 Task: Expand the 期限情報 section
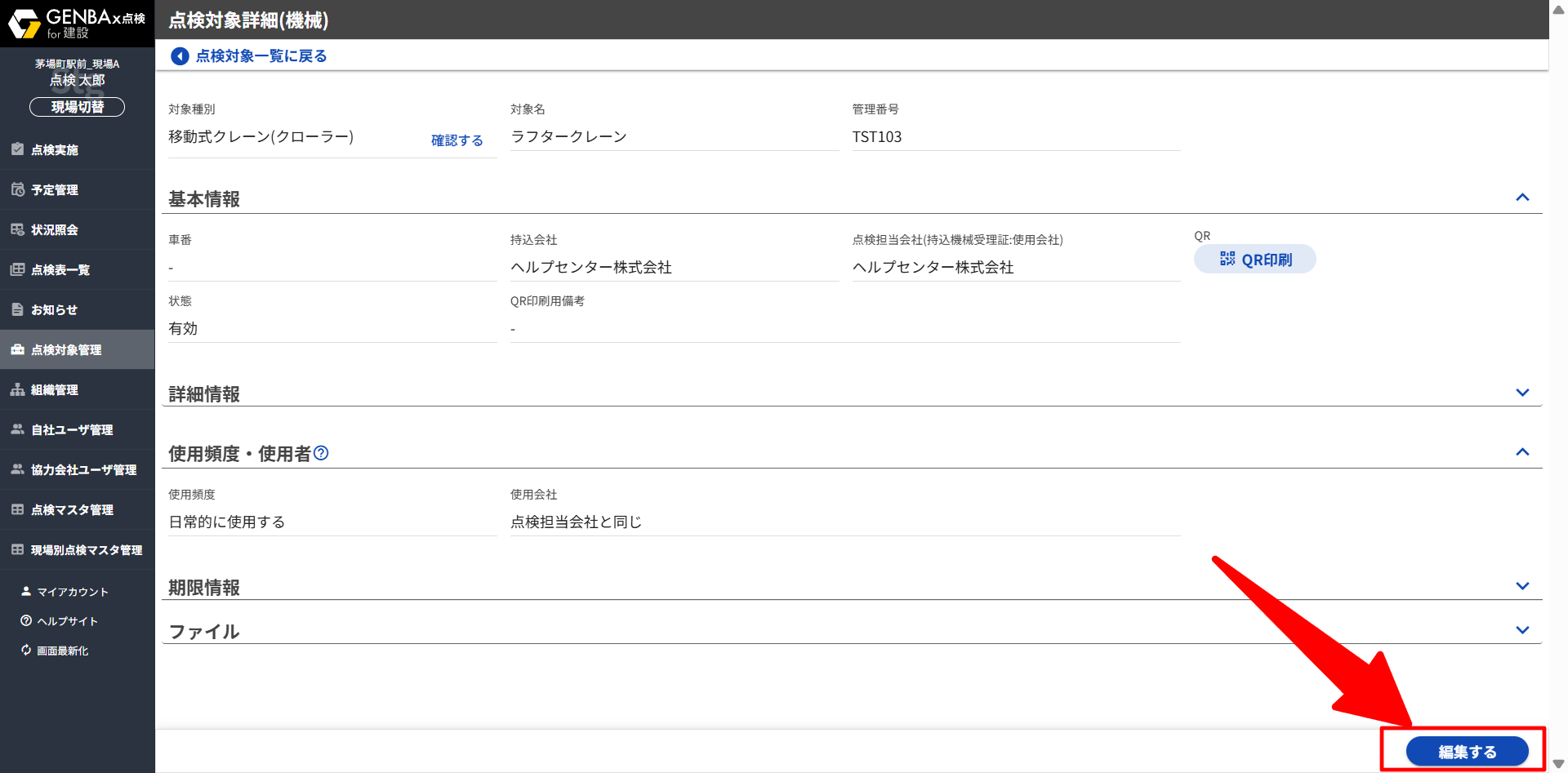click(1522, 586)
